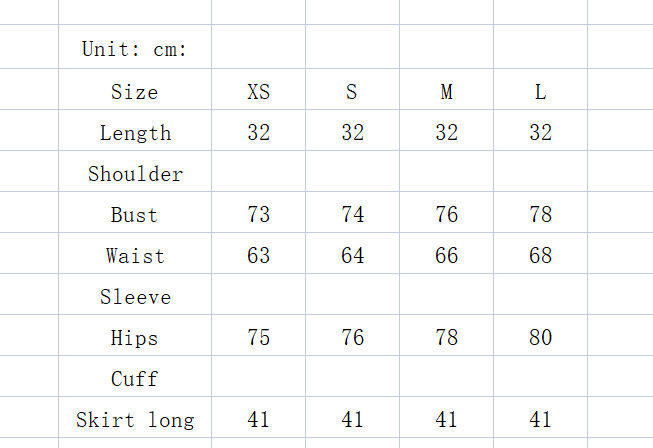Select the L size header cell
The width and height of the screenshot is (653, 448).
tap(540, 92)
